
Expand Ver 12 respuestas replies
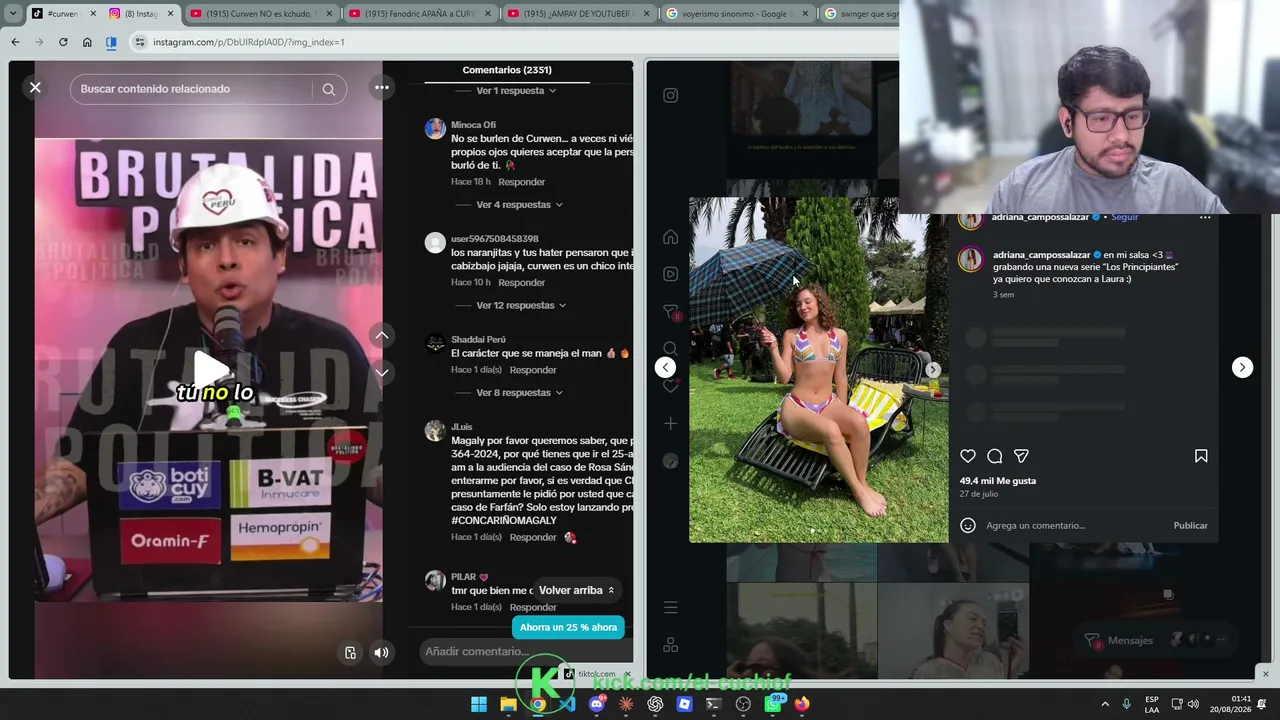click(521, 306)
